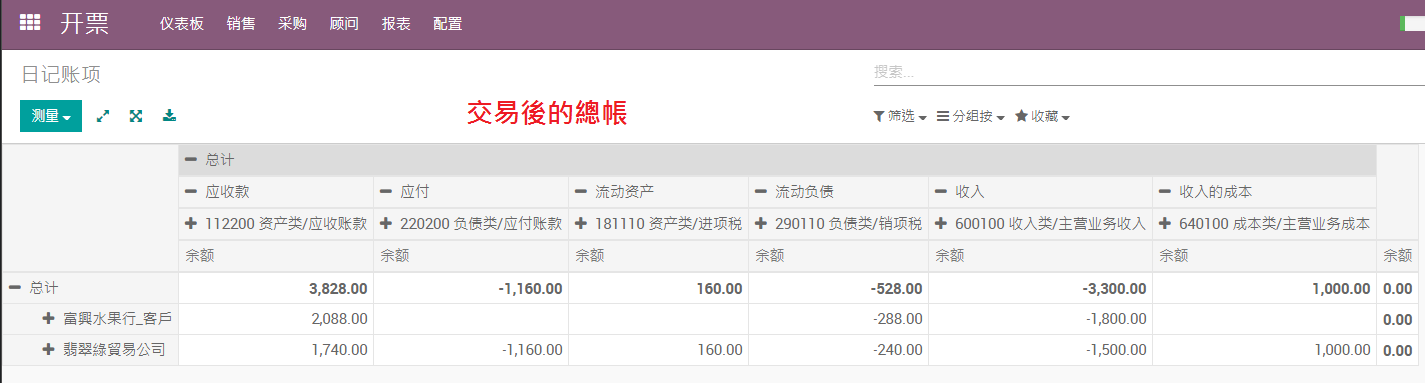Image resolution: width=1425 pixels, height=383 pixels.
Task: Click the 开票 app title
Action: [84, 23]
